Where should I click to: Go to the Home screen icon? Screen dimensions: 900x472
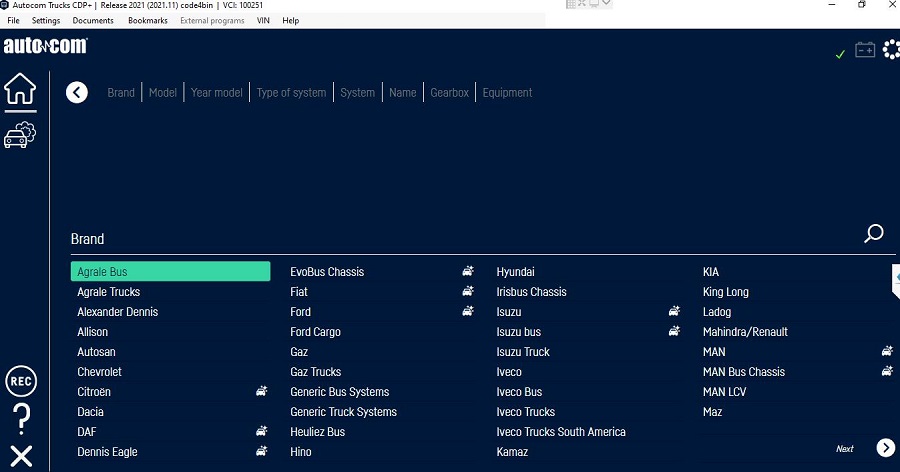(20, 90)
